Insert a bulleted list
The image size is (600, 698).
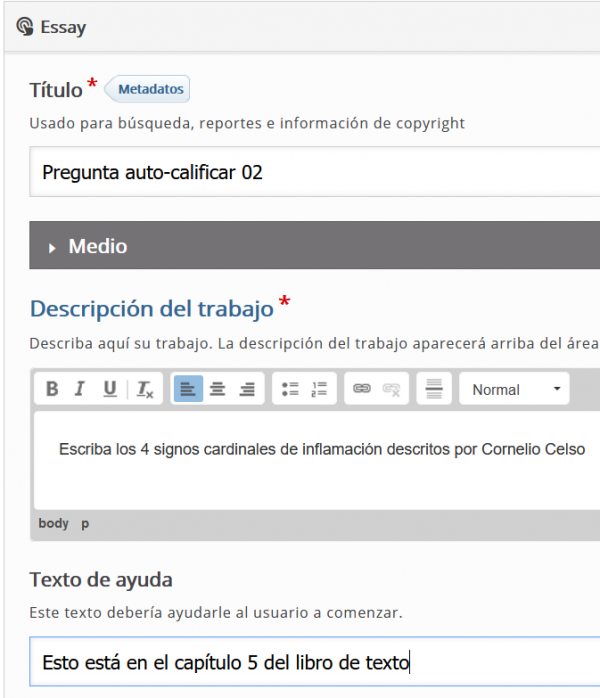290,389
